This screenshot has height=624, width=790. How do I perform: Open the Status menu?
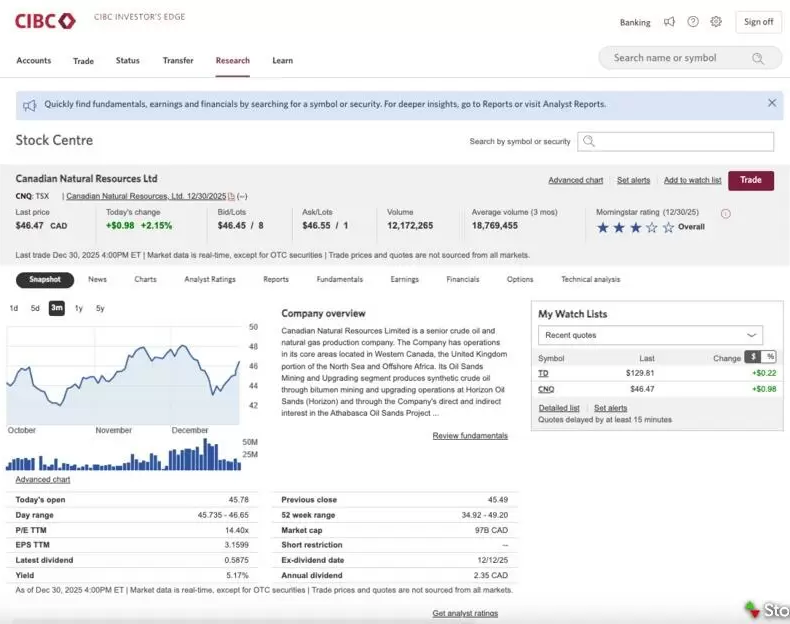127,60
